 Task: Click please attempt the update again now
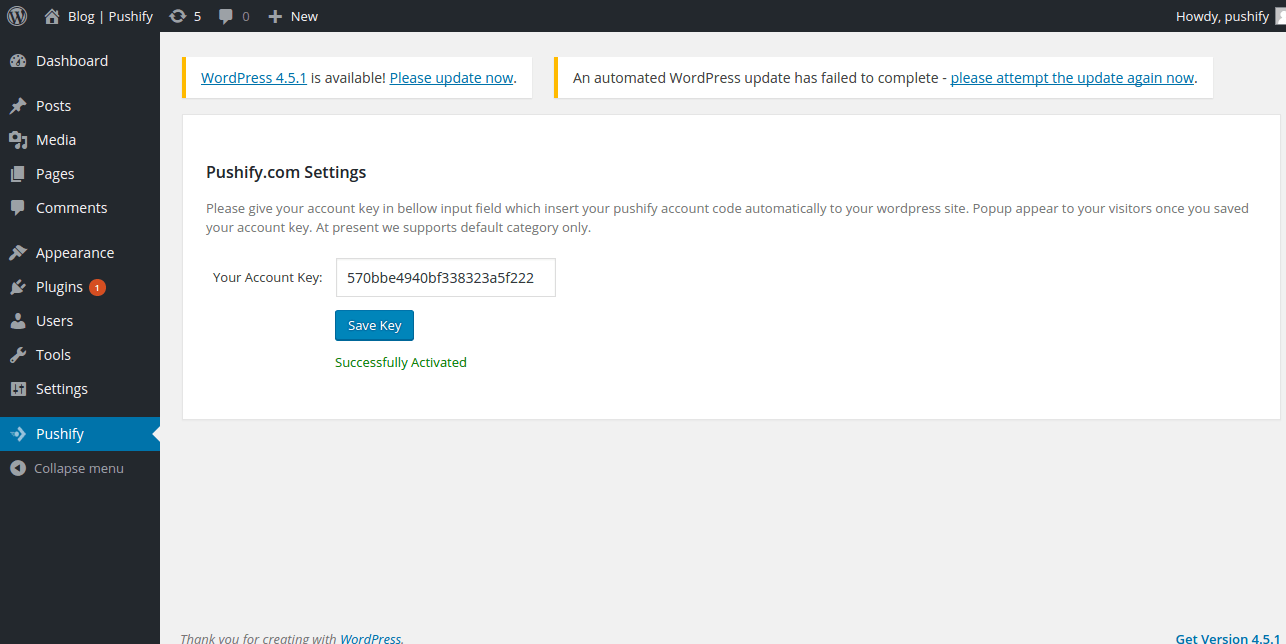tap(1072, 77)
